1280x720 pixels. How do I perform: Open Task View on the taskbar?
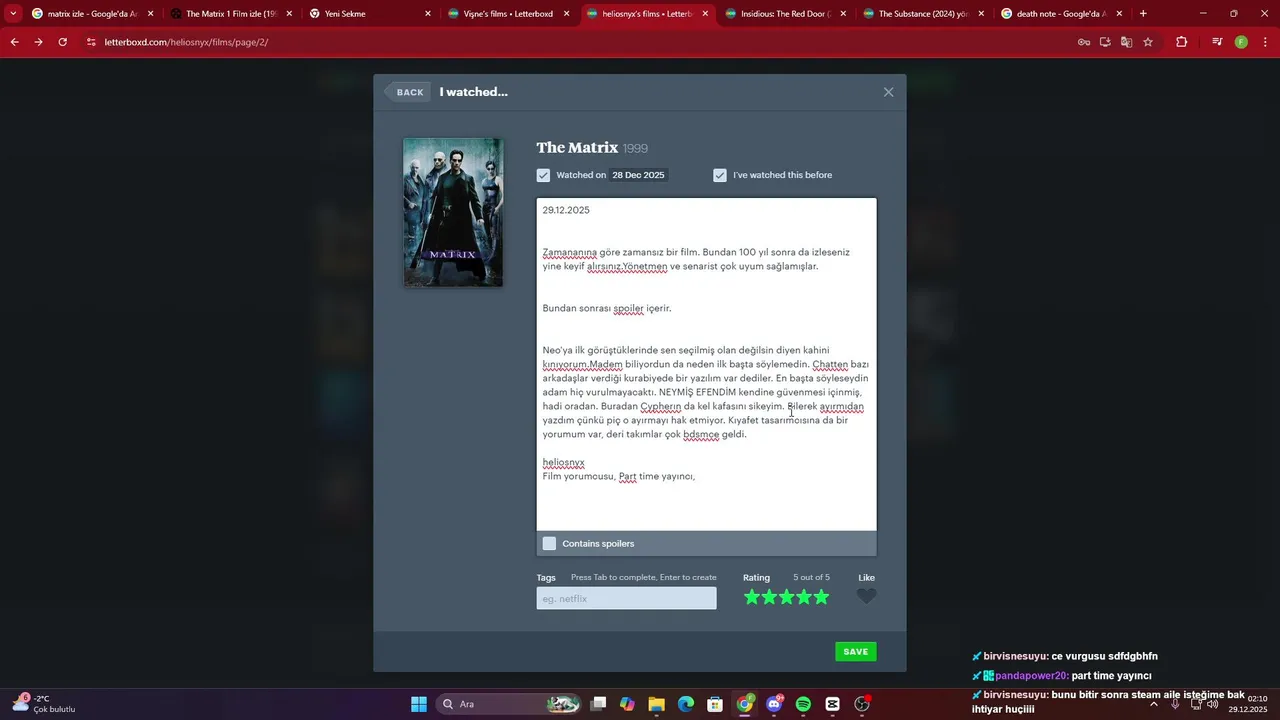point(598,704)
